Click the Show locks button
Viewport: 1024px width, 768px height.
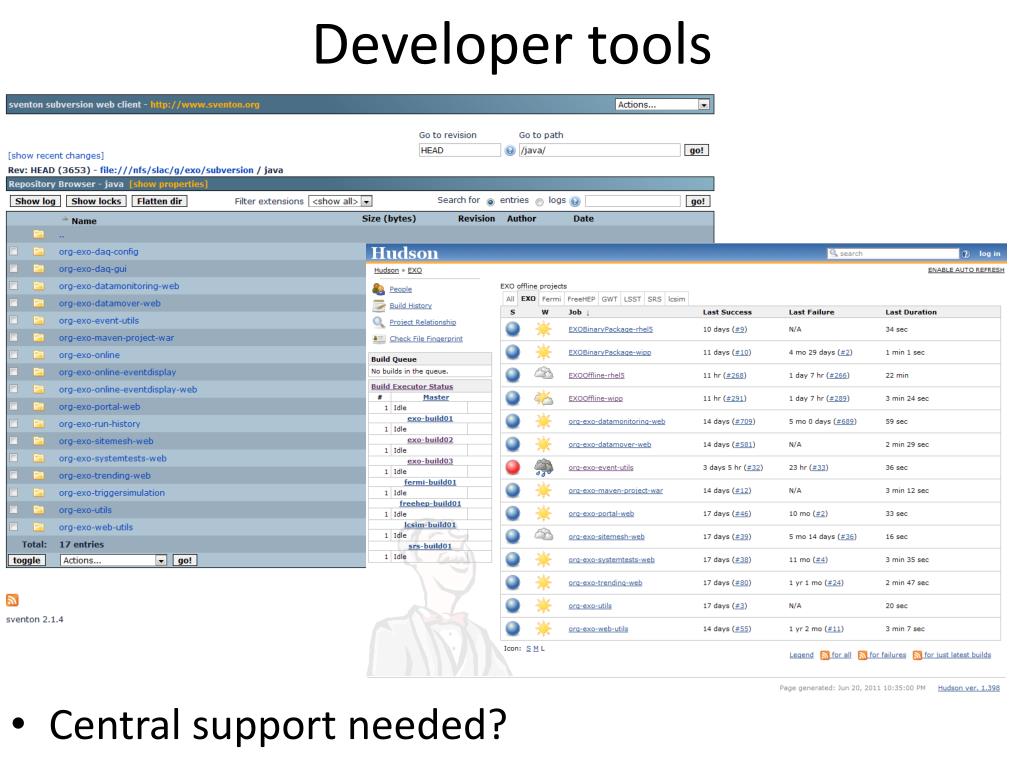pos(96,201)
